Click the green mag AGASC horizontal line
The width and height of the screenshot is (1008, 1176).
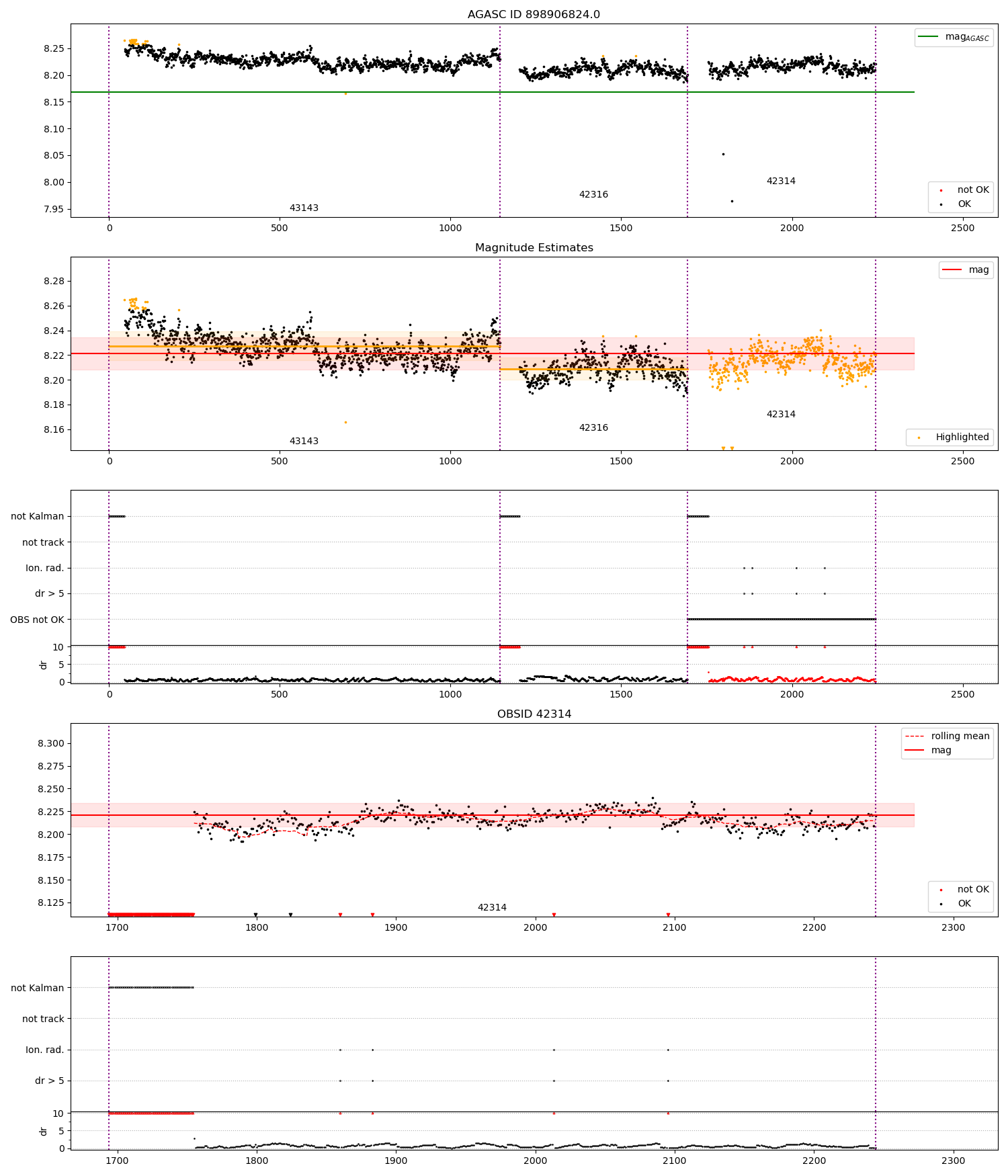pos(492,92)
